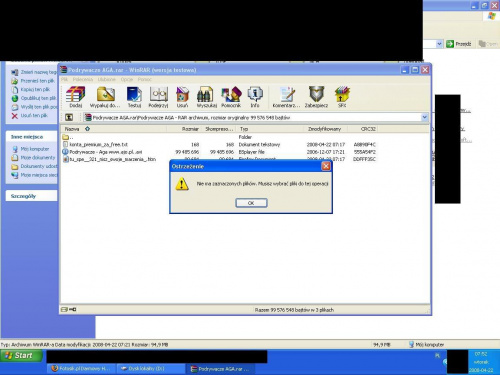Confirm the warning with the OK button
Image resolution: width=500 pixels, height=375 pixels.
tap(251, 203)
